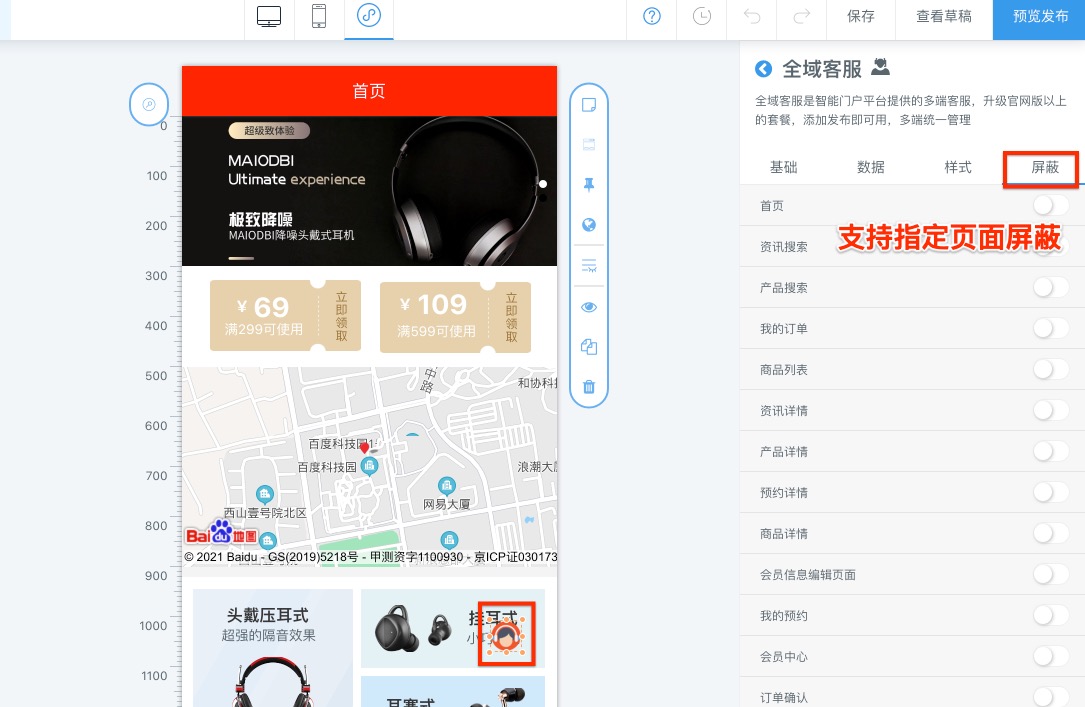Open the 样式 tab
Screen dimensions: 1085x707
coord(958,167)
